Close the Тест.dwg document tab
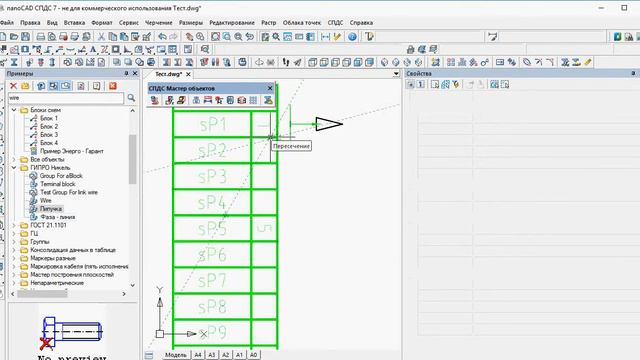This screenshot has width=640, height=360. click(x=188, y=74)
